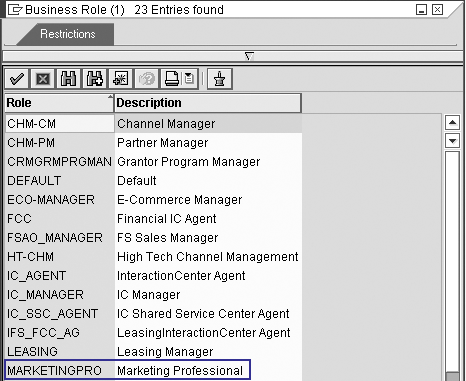Click the scroll up arrow button
This screenshot has width=466, height=381.
452,123
